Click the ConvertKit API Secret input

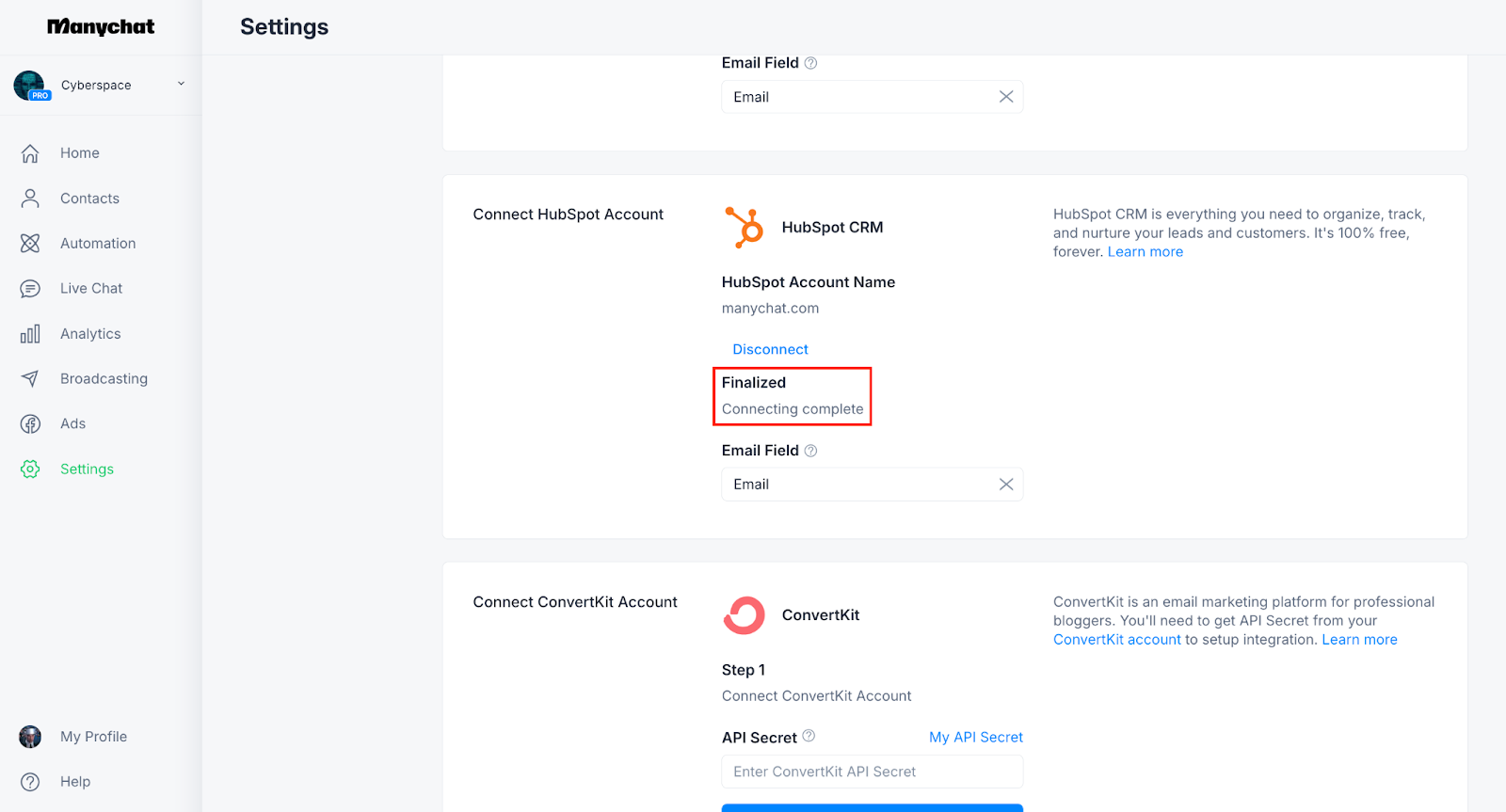[872, 772]
